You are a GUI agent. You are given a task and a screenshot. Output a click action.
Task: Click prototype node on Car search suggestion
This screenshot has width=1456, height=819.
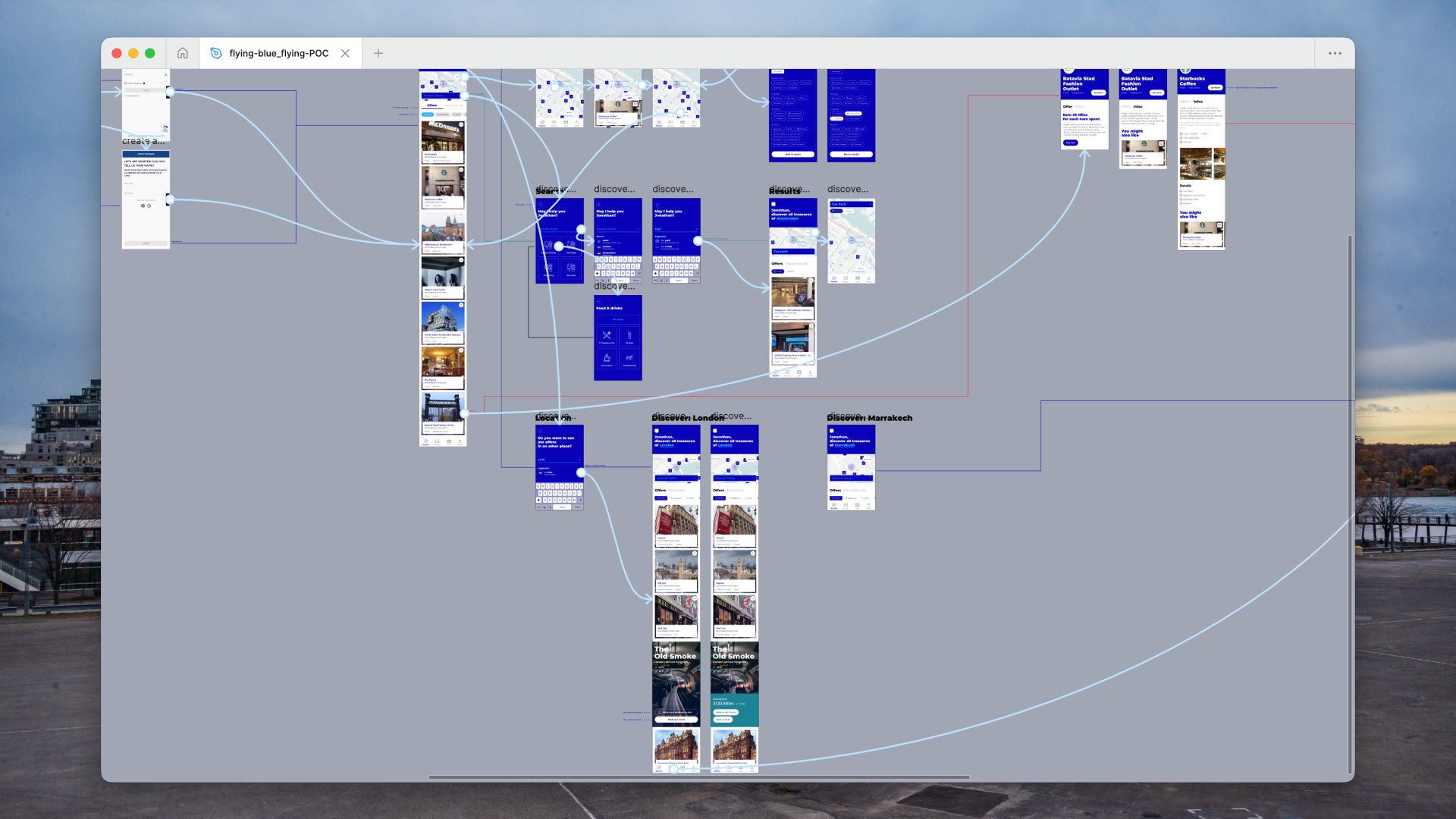698,241
